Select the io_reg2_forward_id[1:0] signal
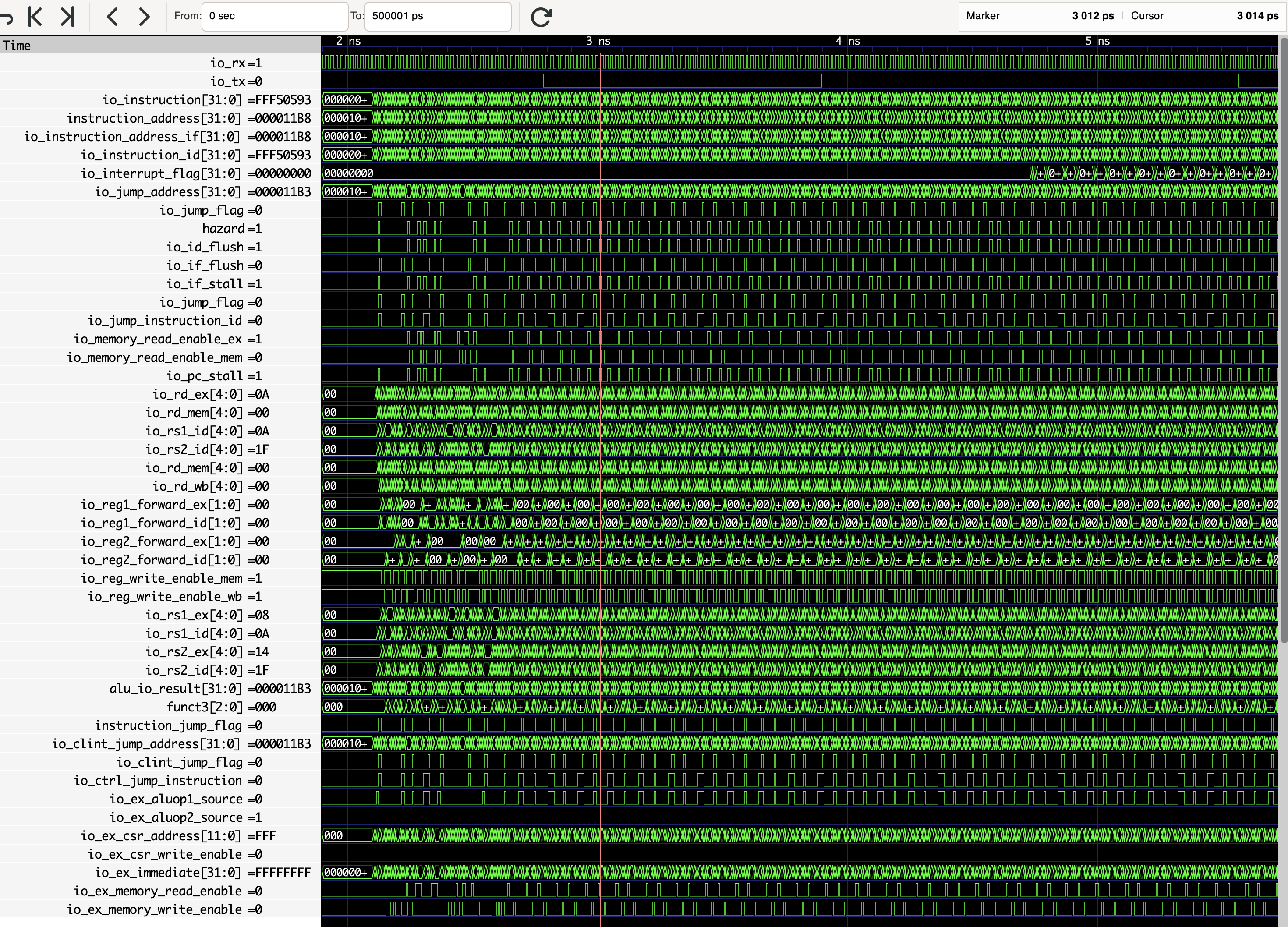Viewport: 1288px width, 927px height. pos(160,560)
